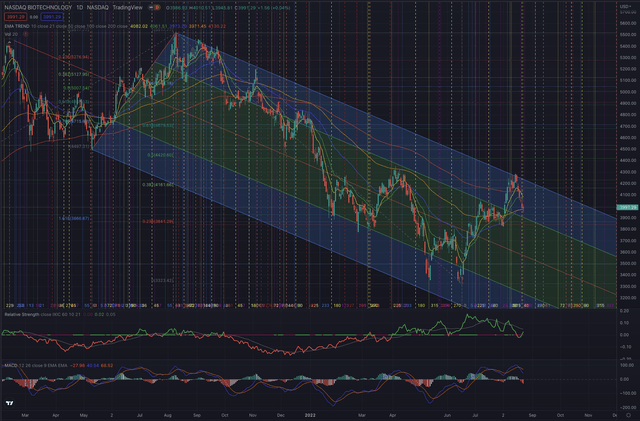Click EMA value 3973.20
640x421 pixels.
pos(178,26)
